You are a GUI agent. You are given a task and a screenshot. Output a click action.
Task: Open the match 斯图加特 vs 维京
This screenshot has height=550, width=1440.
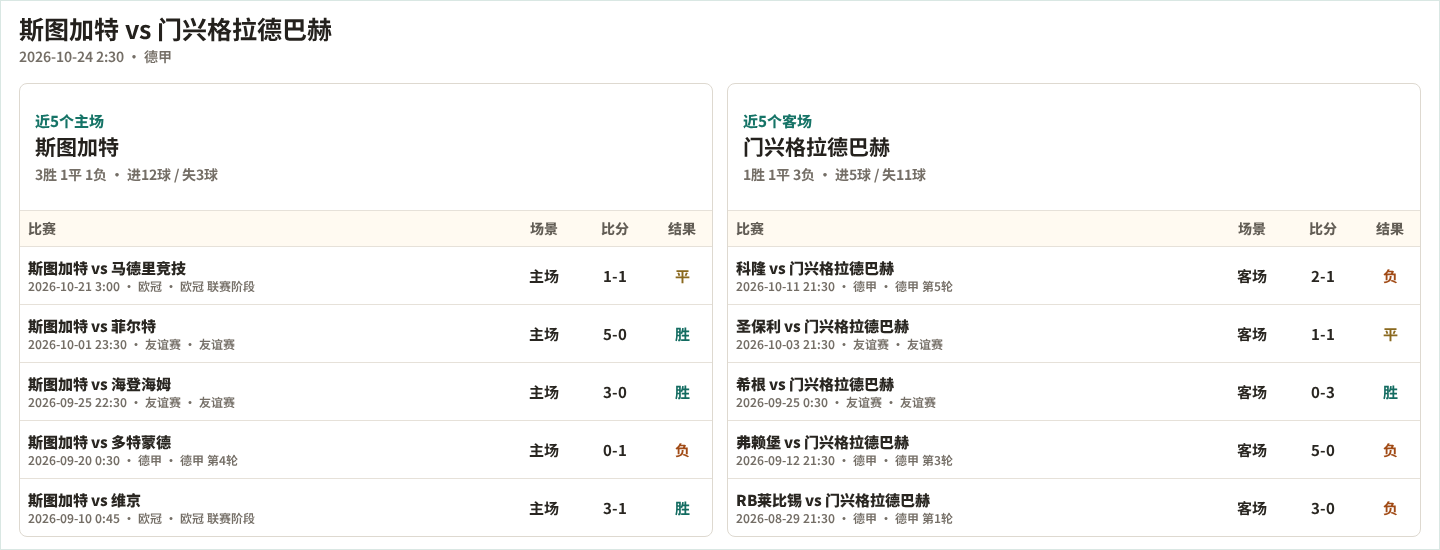84,500
